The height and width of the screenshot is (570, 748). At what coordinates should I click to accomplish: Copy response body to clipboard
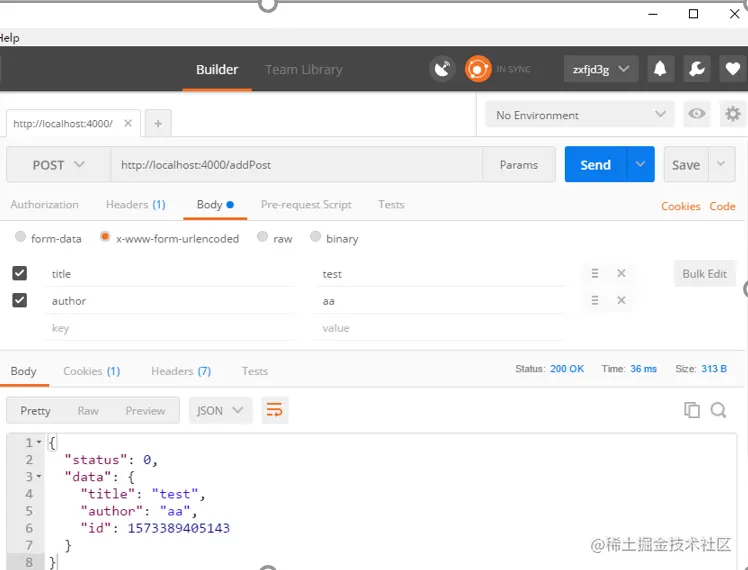coord(692,410)
